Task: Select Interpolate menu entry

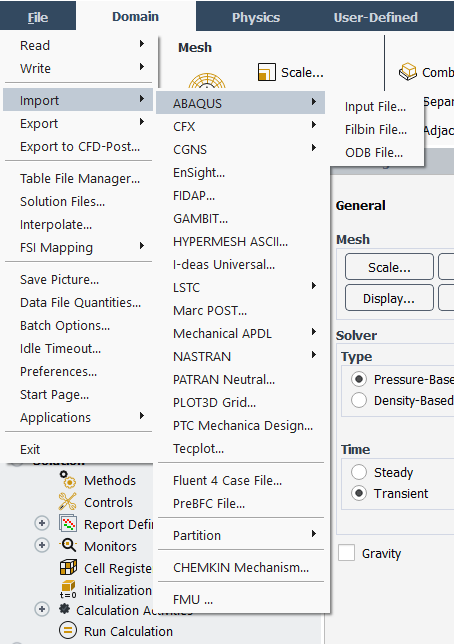Action: [x=78, y=224]
